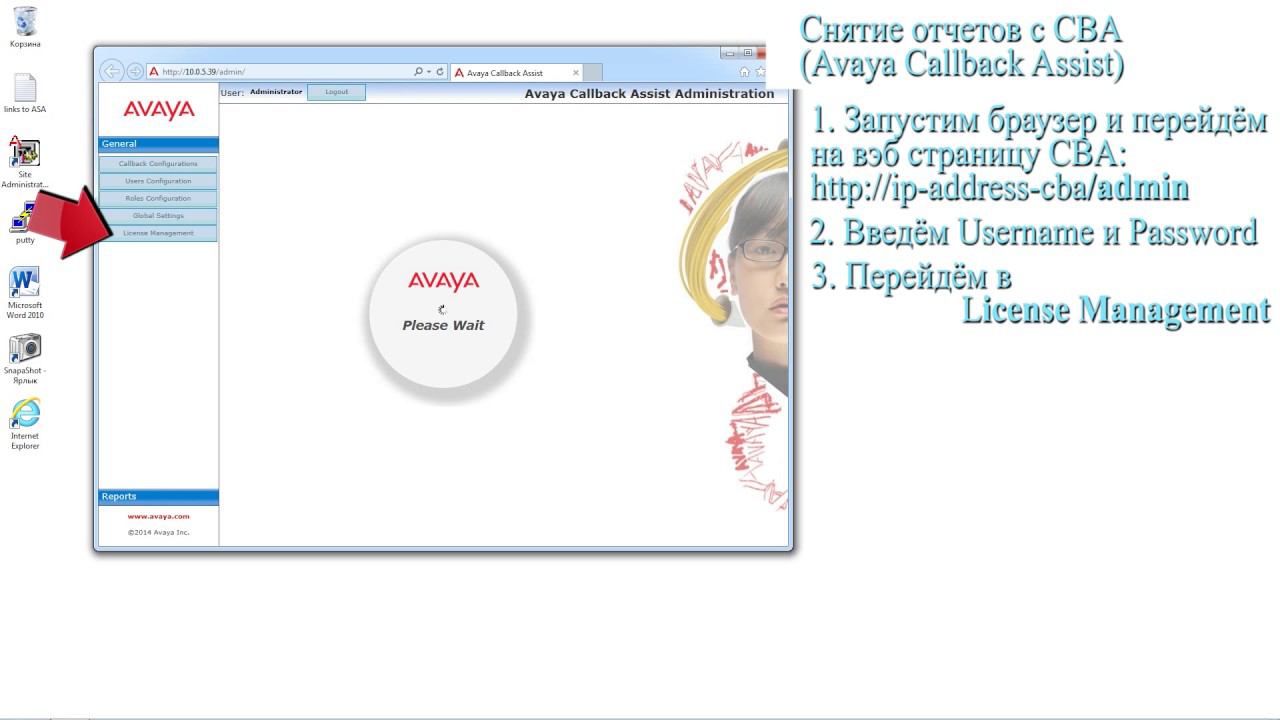1280x720 pixels.
Task: Click the search magnifier in the address bar
Action: coord(419,72)
